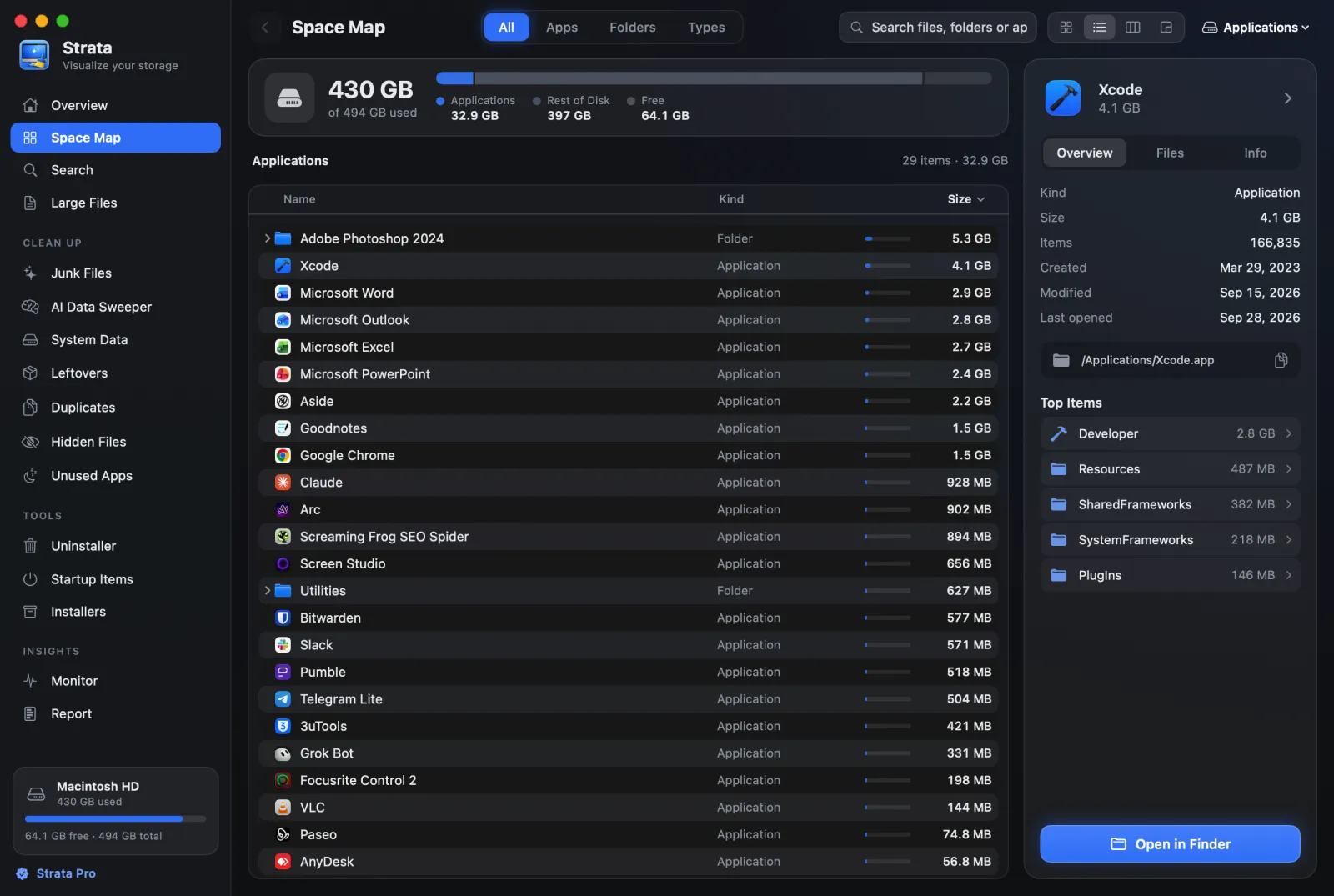Select the Types filter tab
Screen dimensions: 1334x896
[706, 28]
